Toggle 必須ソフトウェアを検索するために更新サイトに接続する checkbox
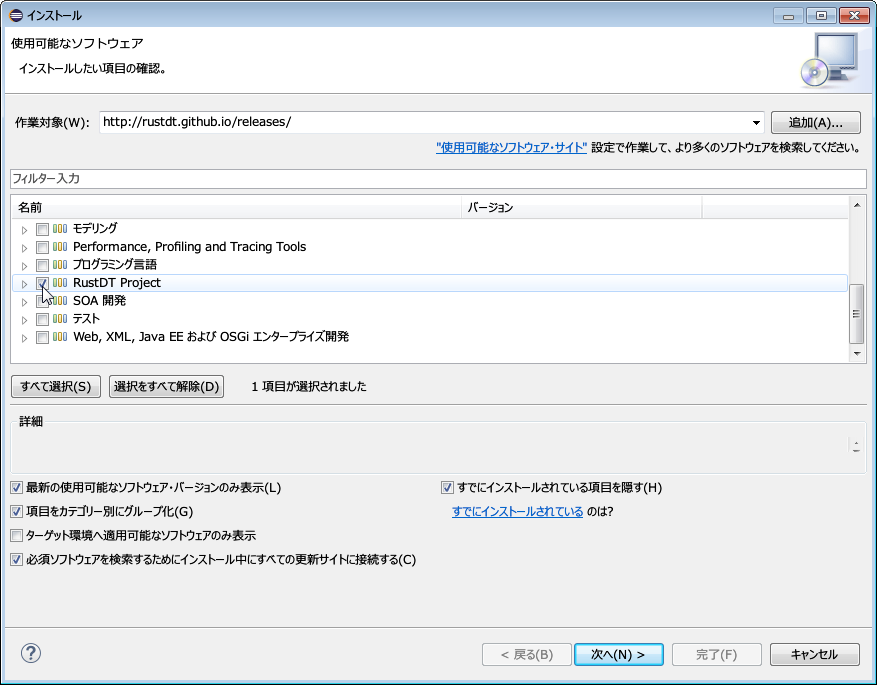The width and height of the screenshot is (877, 685). pos(17,559)
